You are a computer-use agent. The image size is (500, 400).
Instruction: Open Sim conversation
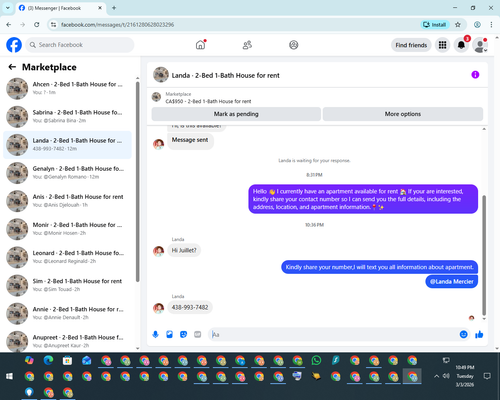tap(67, 285)
